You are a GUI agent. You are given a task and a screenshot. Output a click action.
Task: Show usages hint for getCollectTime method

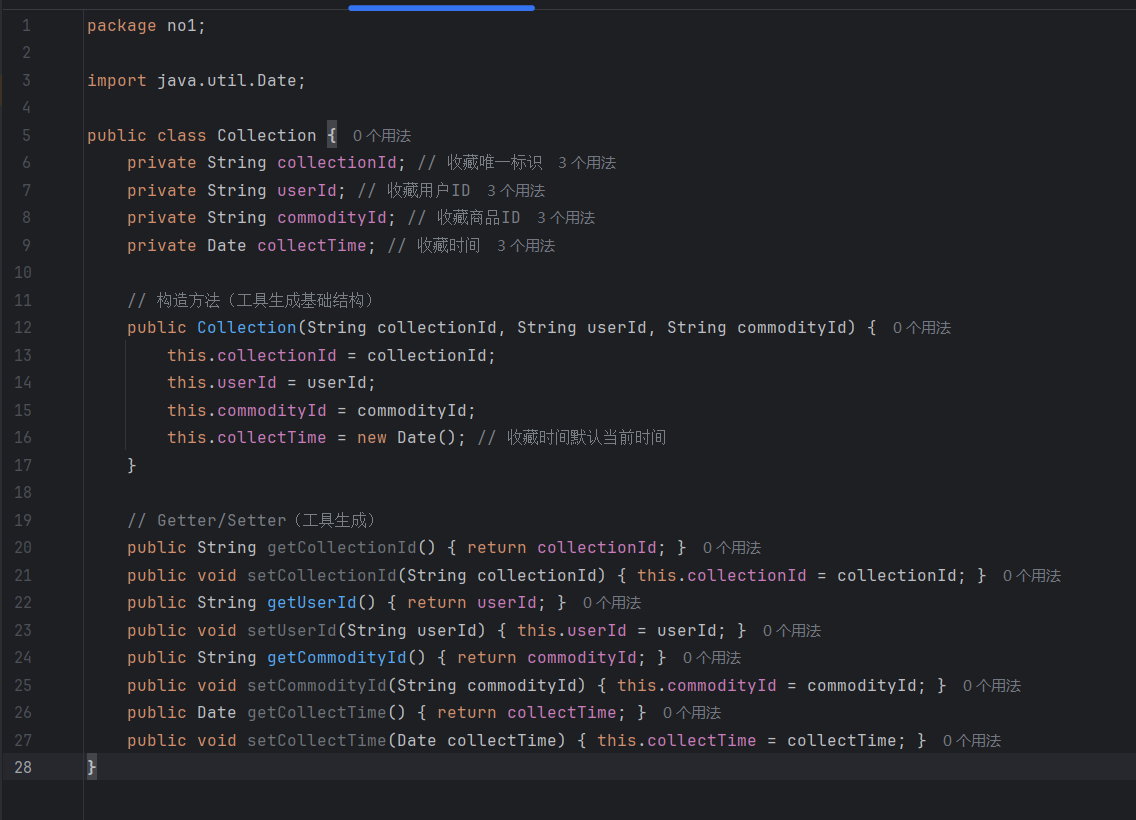692,713
